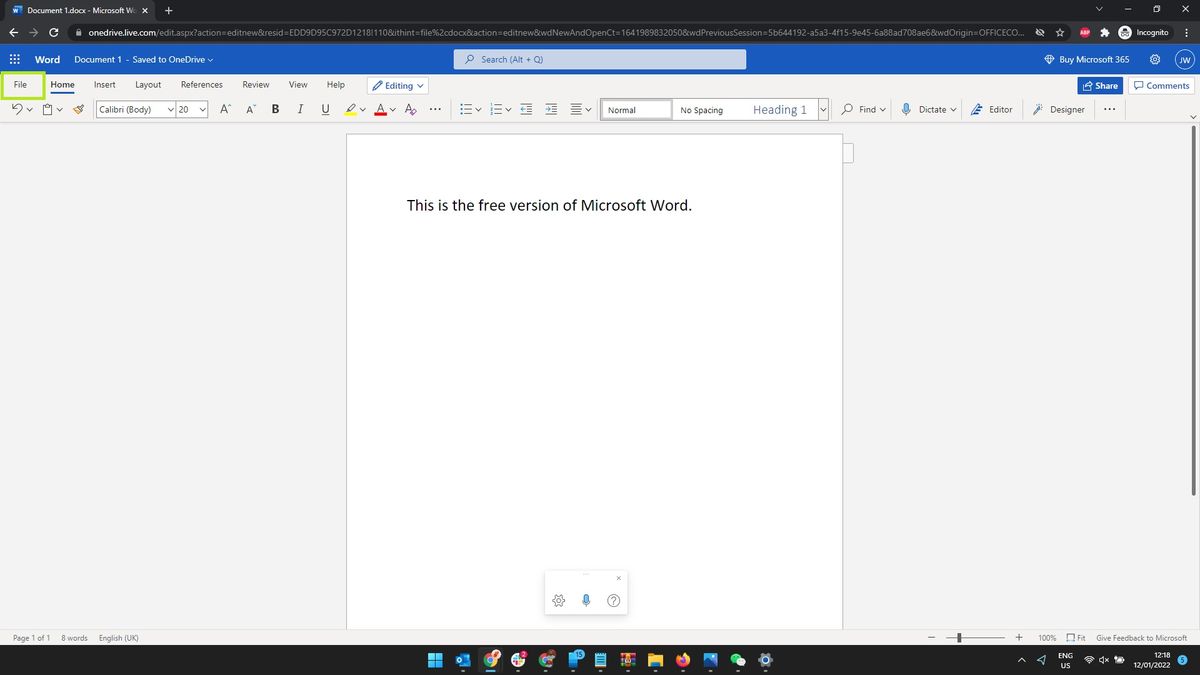
Task: Clear formatting with the eraser A icon
Action: point(410,110)
